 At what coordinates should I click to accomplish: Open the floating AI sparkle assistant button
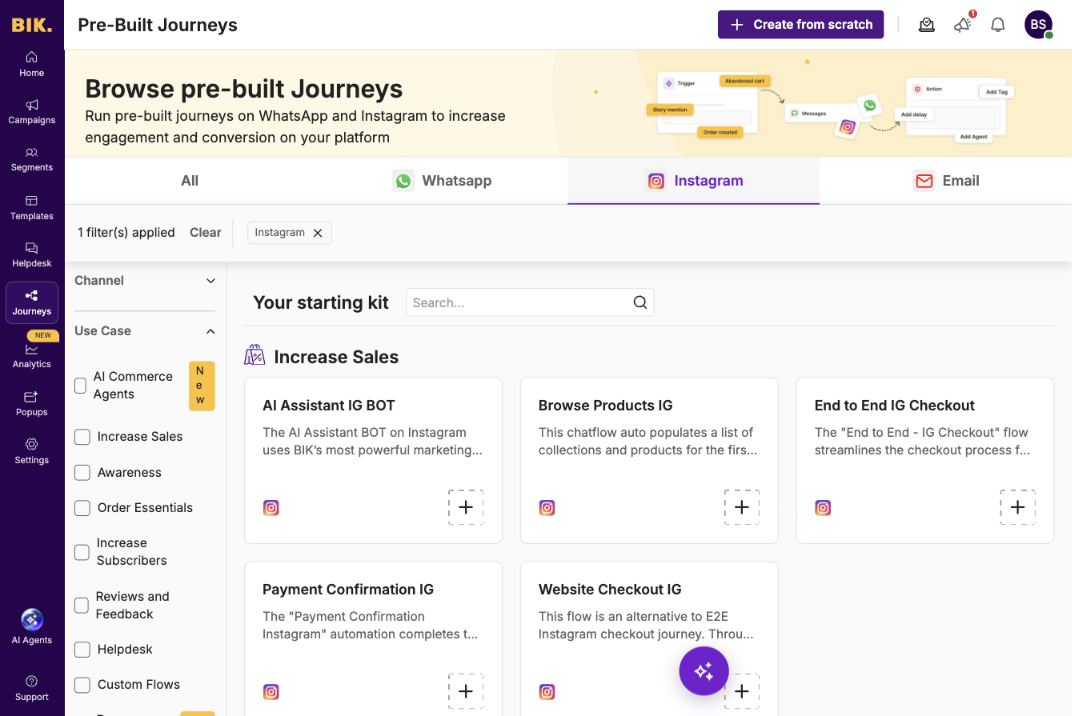point(704,671)
